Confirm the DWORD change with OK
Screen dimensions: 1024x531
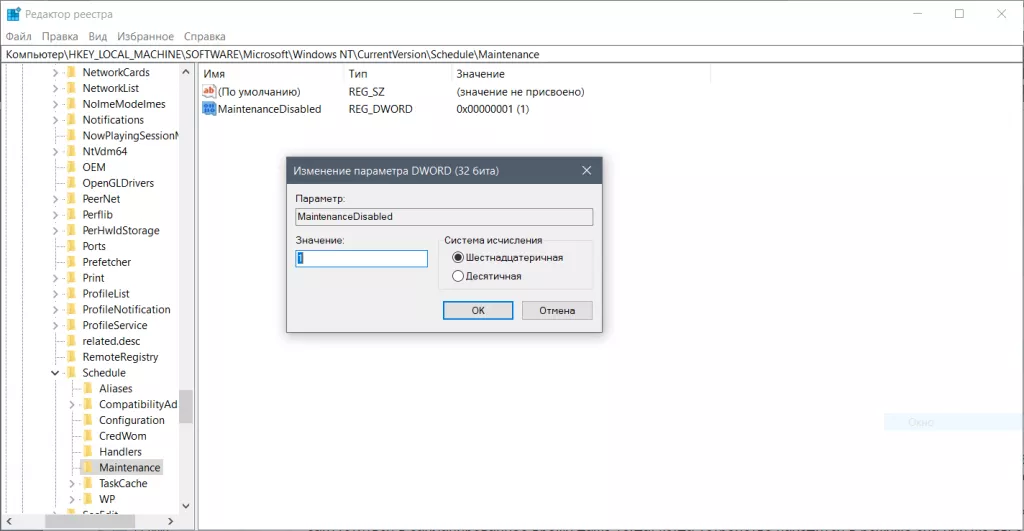pos(478,310)
